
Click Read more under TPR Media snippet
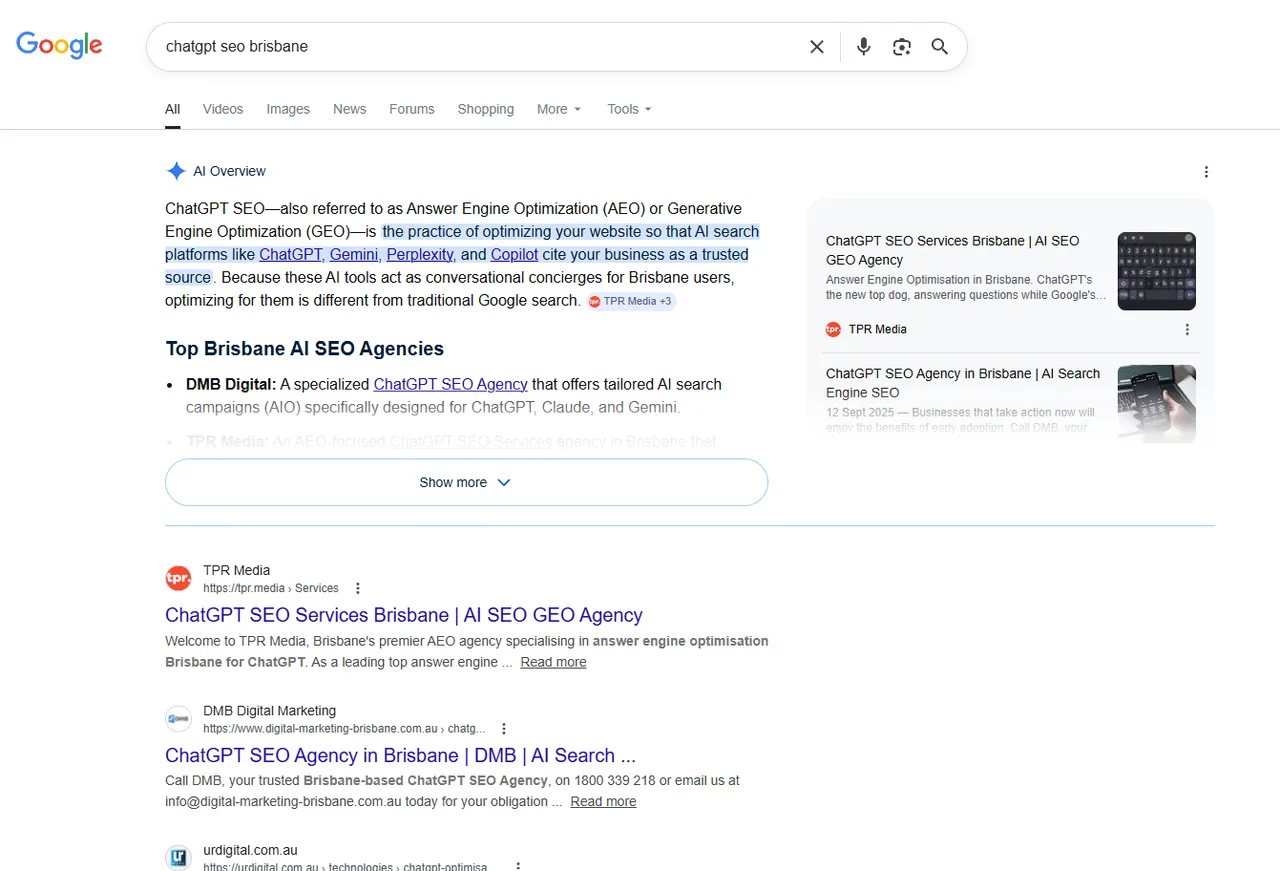point(553,662)
